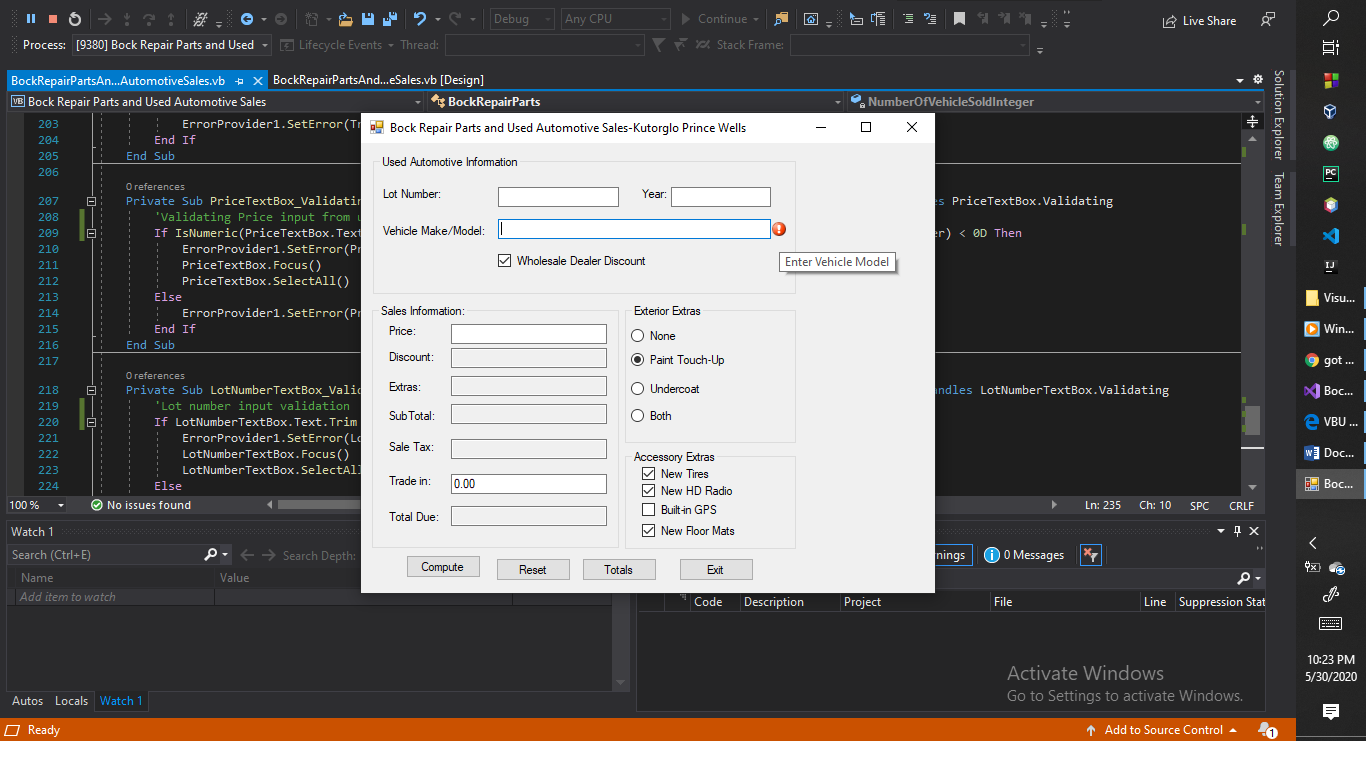Pin the Error List panel
1366x768 pixels.
(1238, 531)
